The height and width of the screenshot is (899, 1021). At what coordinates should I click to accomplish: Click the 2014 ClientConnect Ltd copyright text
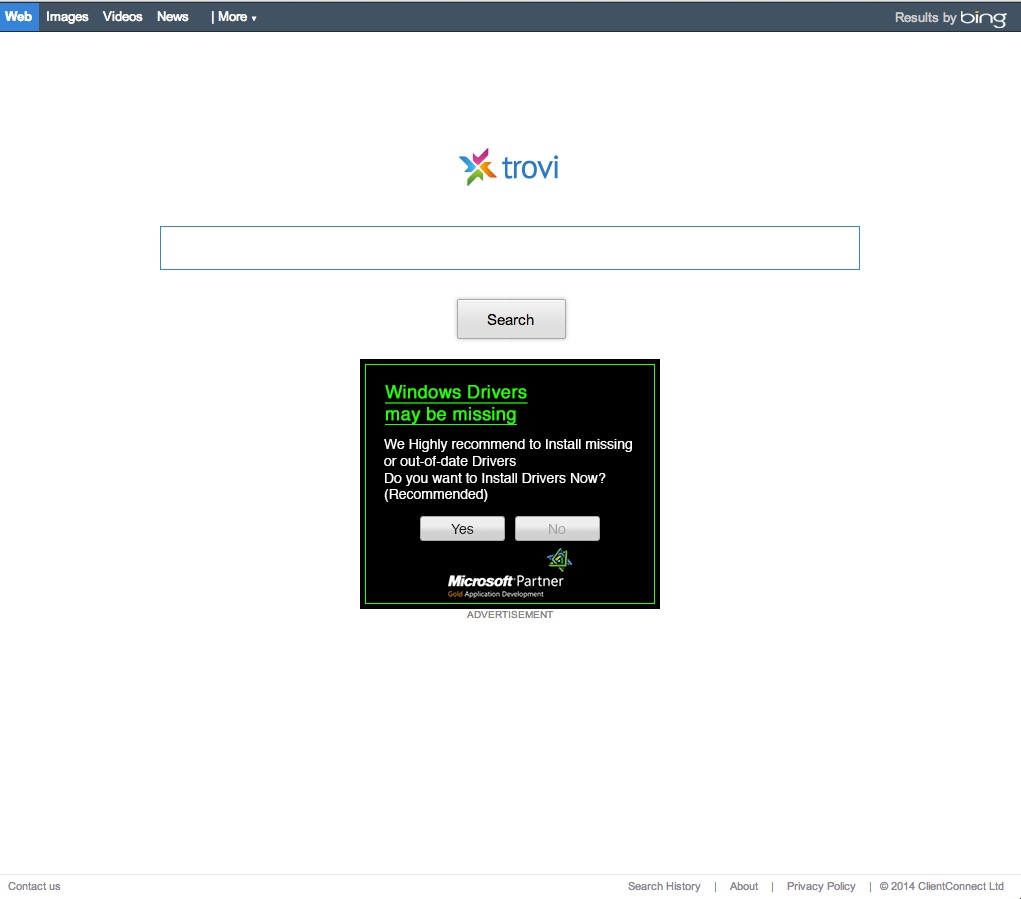click(x=942, y=886)
